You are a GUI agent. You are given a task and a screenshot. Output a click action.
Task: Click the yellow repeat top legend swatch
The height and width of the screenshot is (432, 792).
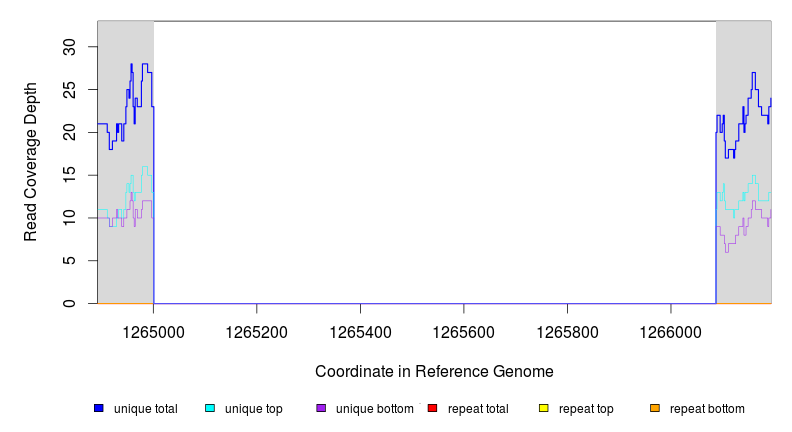tap(544, 409)
